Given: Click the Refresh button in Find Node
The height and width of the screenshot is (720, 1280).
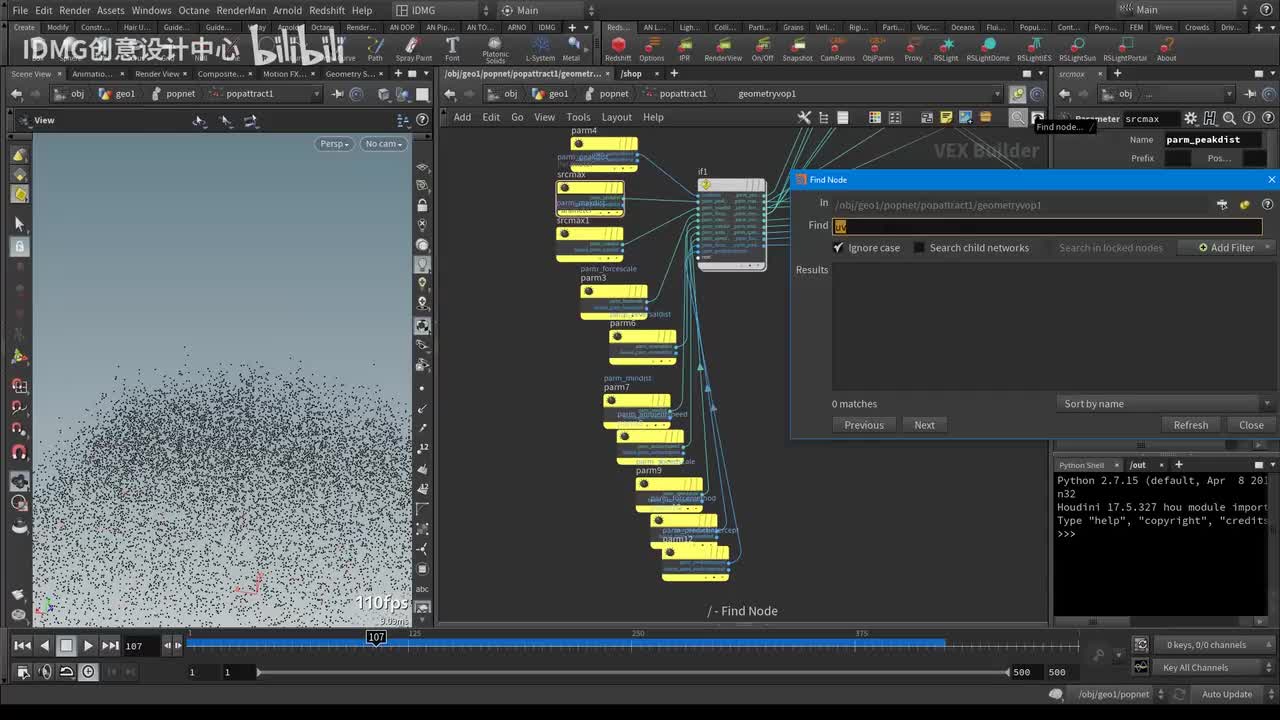Looking at the screenshot, I should click(x=1190, y=425).
